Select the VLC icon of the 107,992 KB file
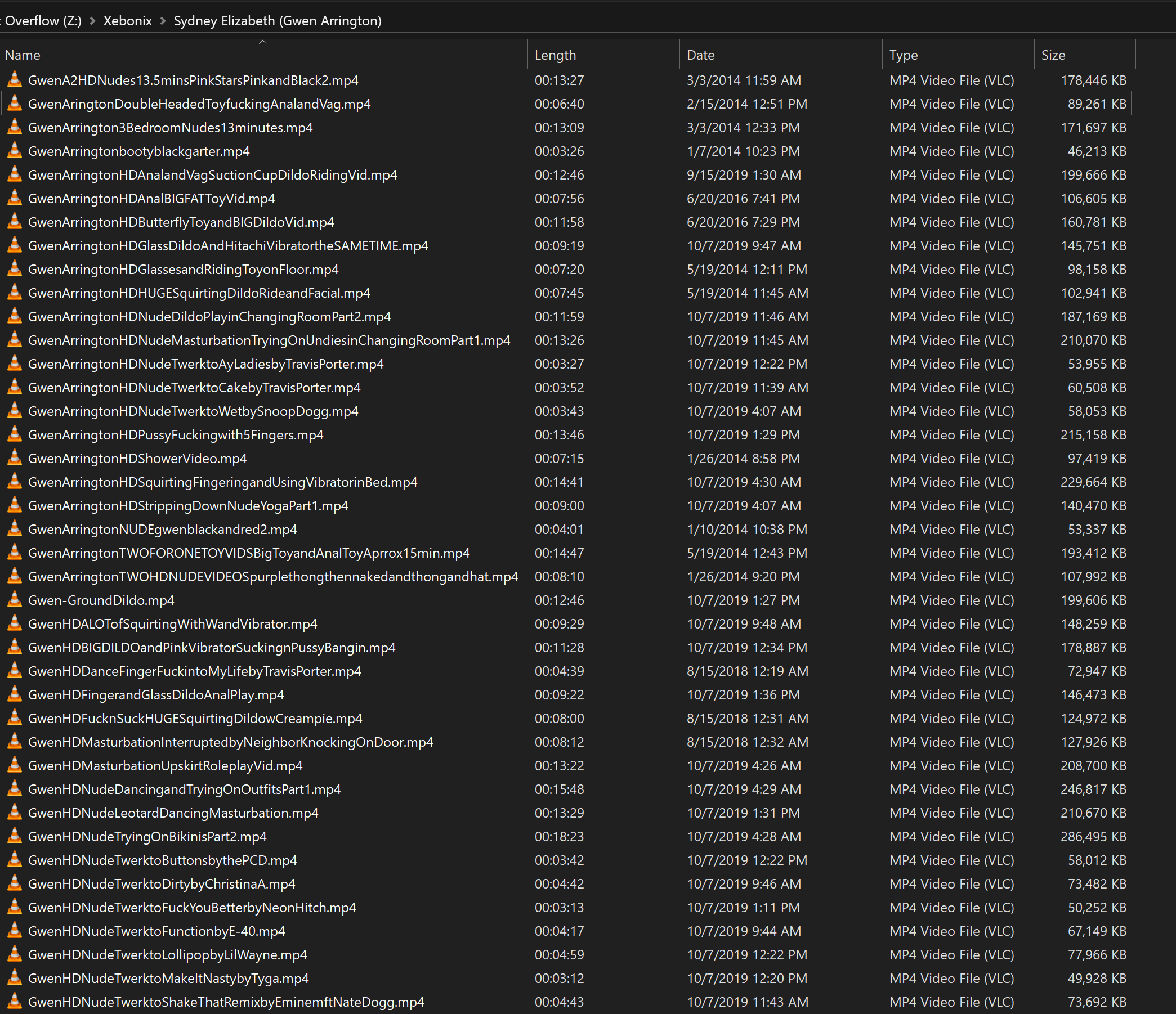1176x1014 pixels. [15, 577]
